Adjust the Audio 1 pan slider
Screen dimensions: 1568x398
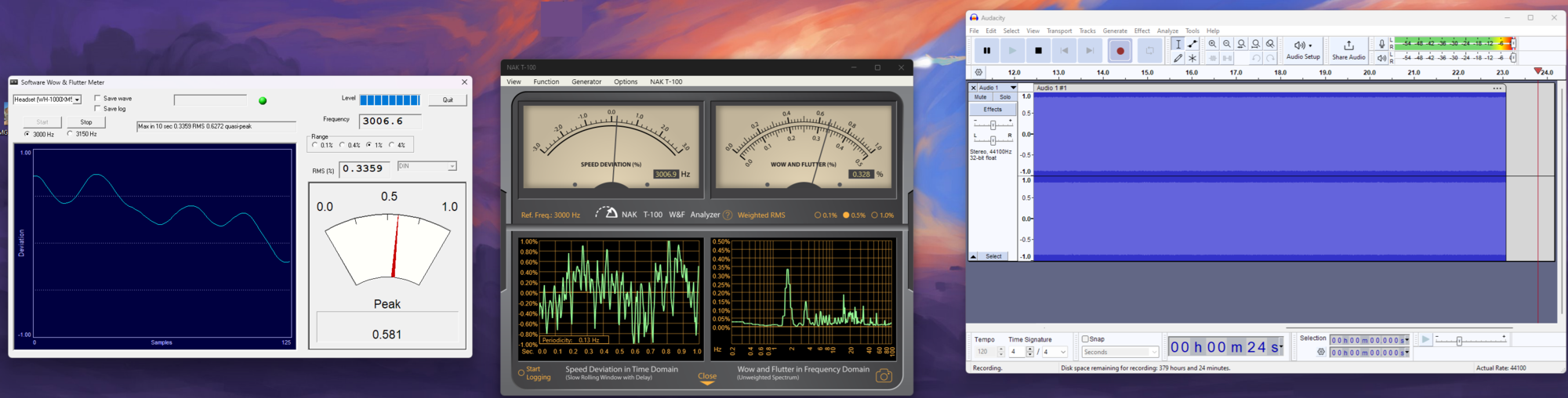tap(993, 140)
